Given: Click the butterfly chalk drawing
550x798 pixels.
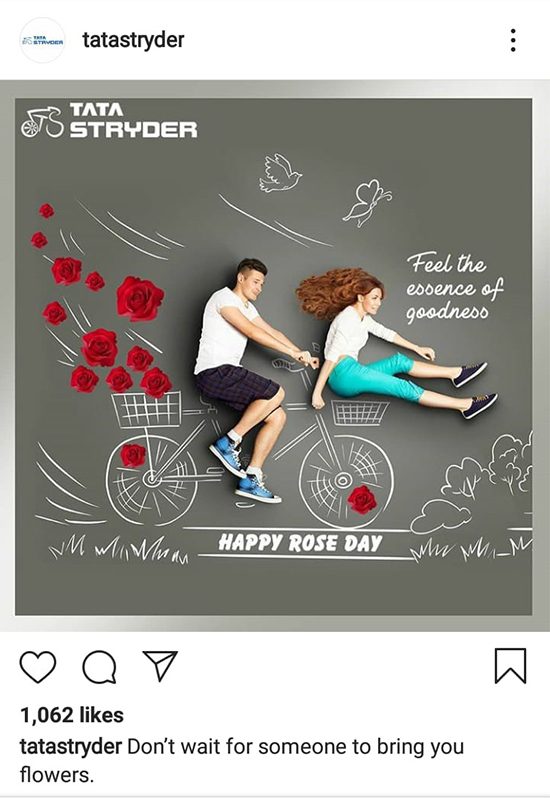Looking at the screenshot, I should pyautogui.click(x=367, y=202).
